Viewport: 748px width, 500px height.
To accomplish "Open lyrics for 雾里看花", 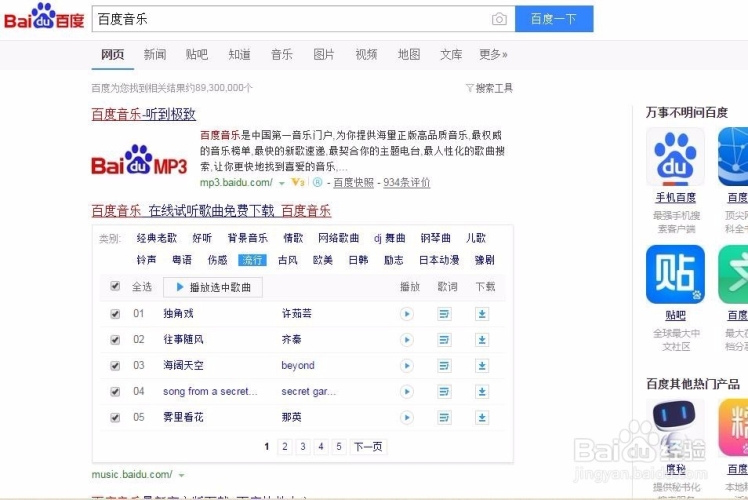I will (444, 417).
